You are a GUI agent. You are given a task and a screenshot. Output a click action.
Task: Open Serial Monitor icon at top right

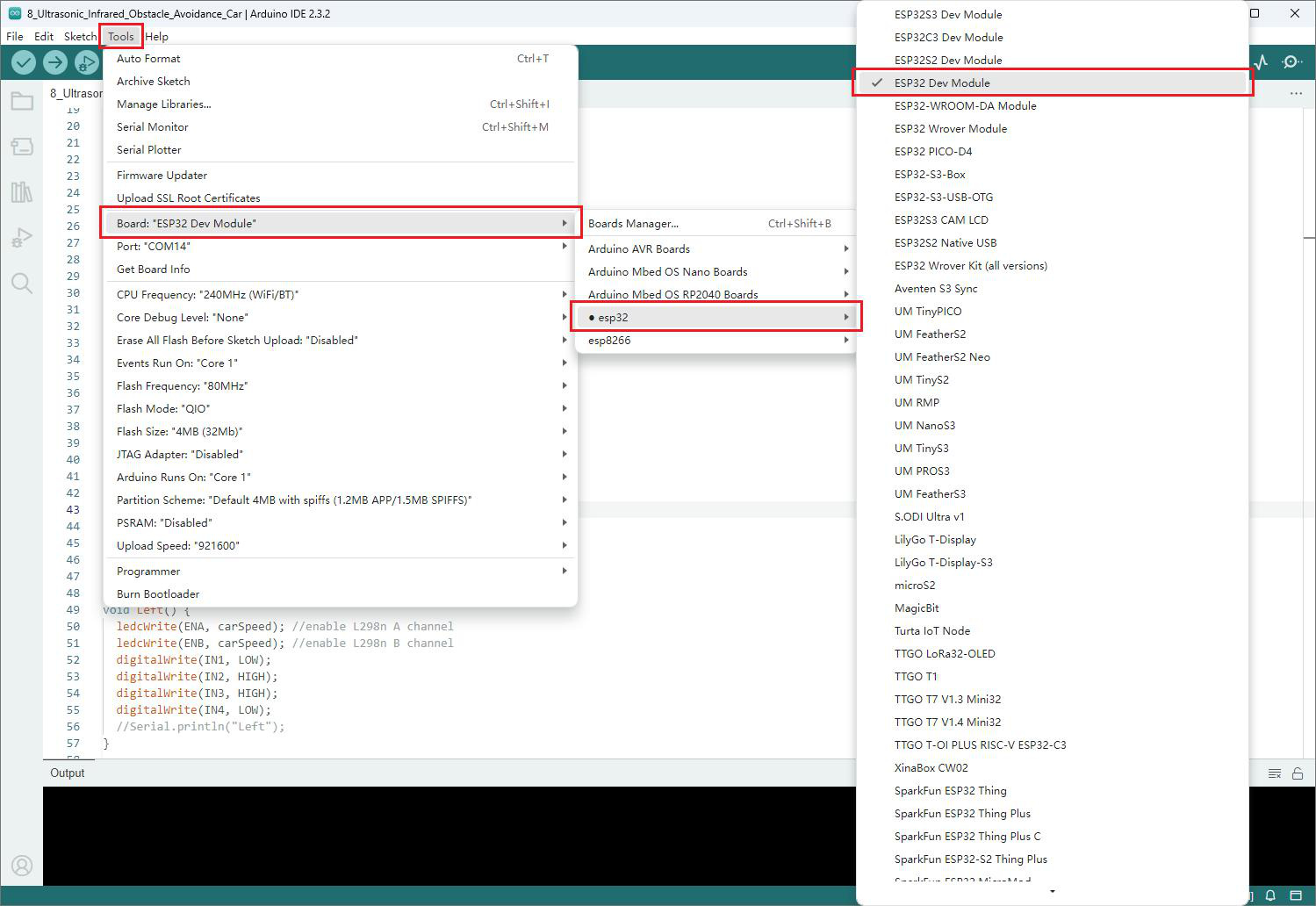coord(1291,62)
